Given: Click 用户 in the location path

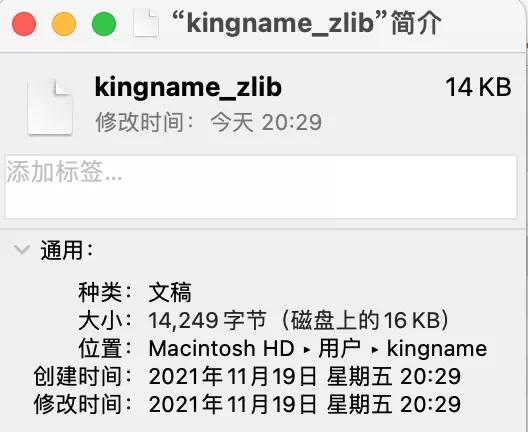Looking at the screenshot, I should point(339,348).
